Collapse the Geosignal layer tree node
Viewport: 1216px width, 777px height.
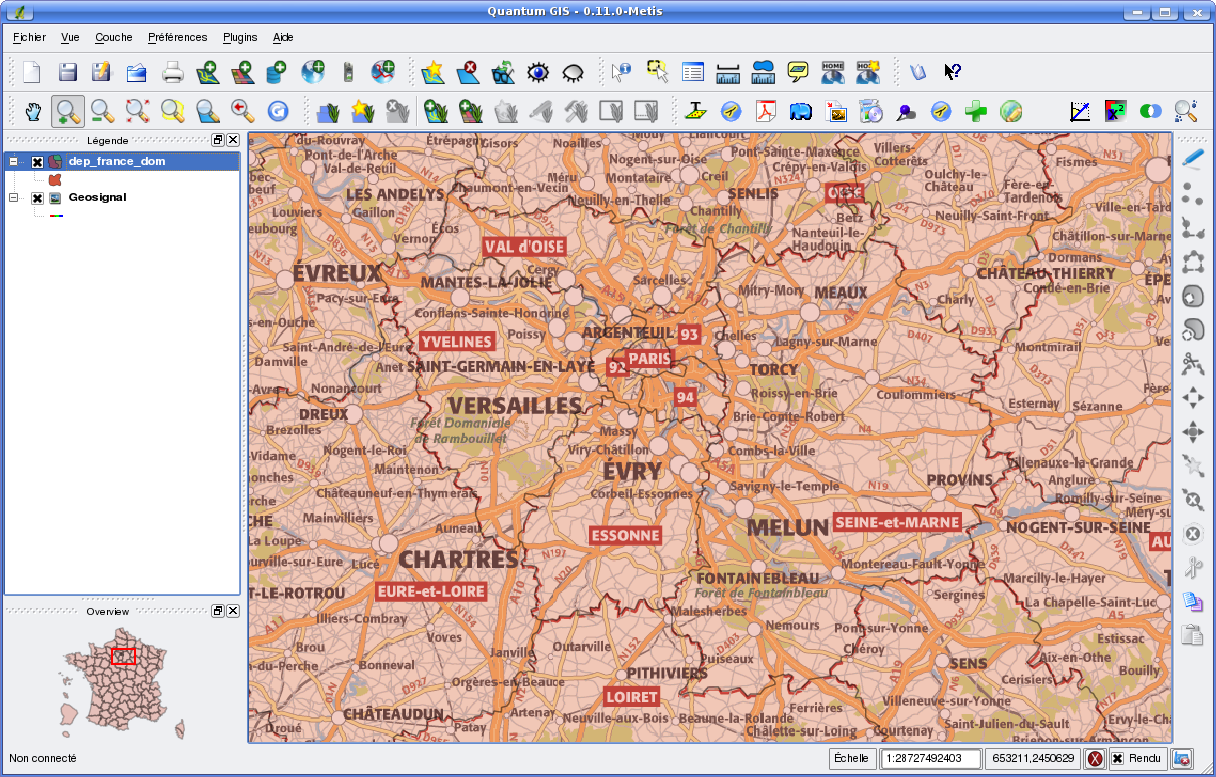[14, 198]
